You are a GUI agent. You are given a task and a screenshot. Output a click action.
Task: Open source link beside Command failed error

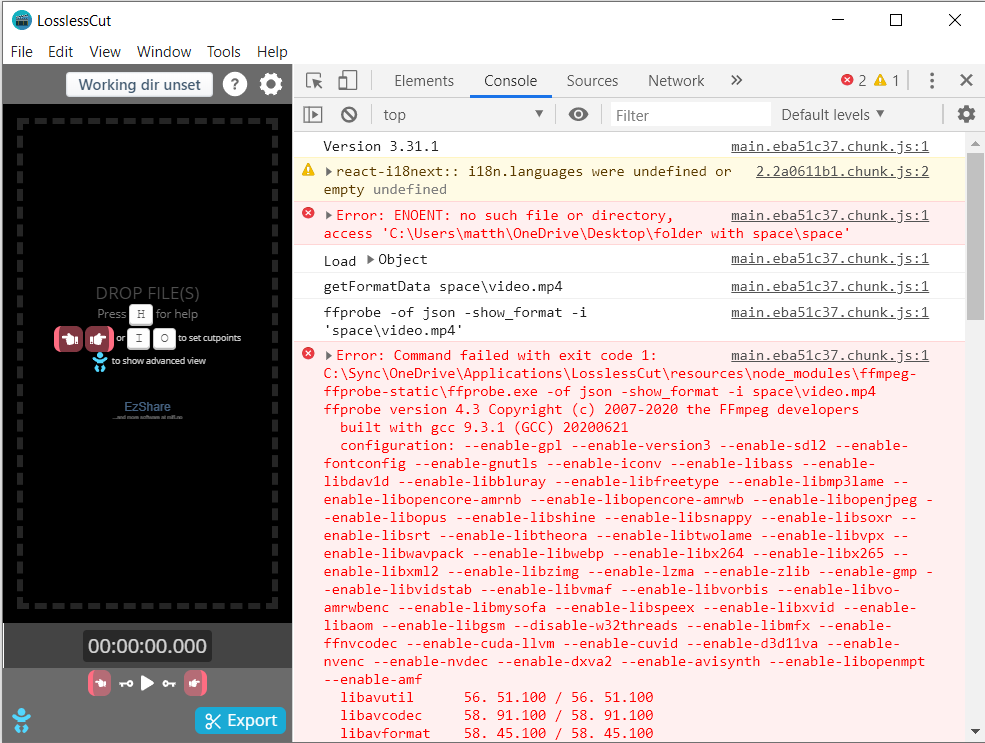tap(830, 355)
